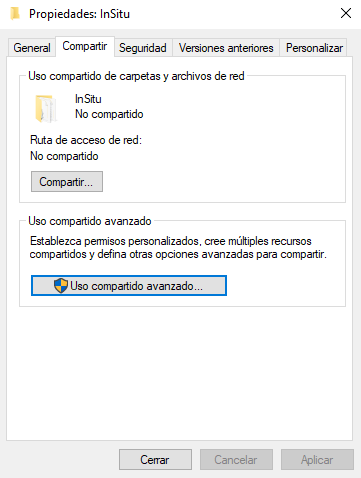Open Uso compartido avanzado... settings
This screenshot has width=361, height=478.
point(129,286)
